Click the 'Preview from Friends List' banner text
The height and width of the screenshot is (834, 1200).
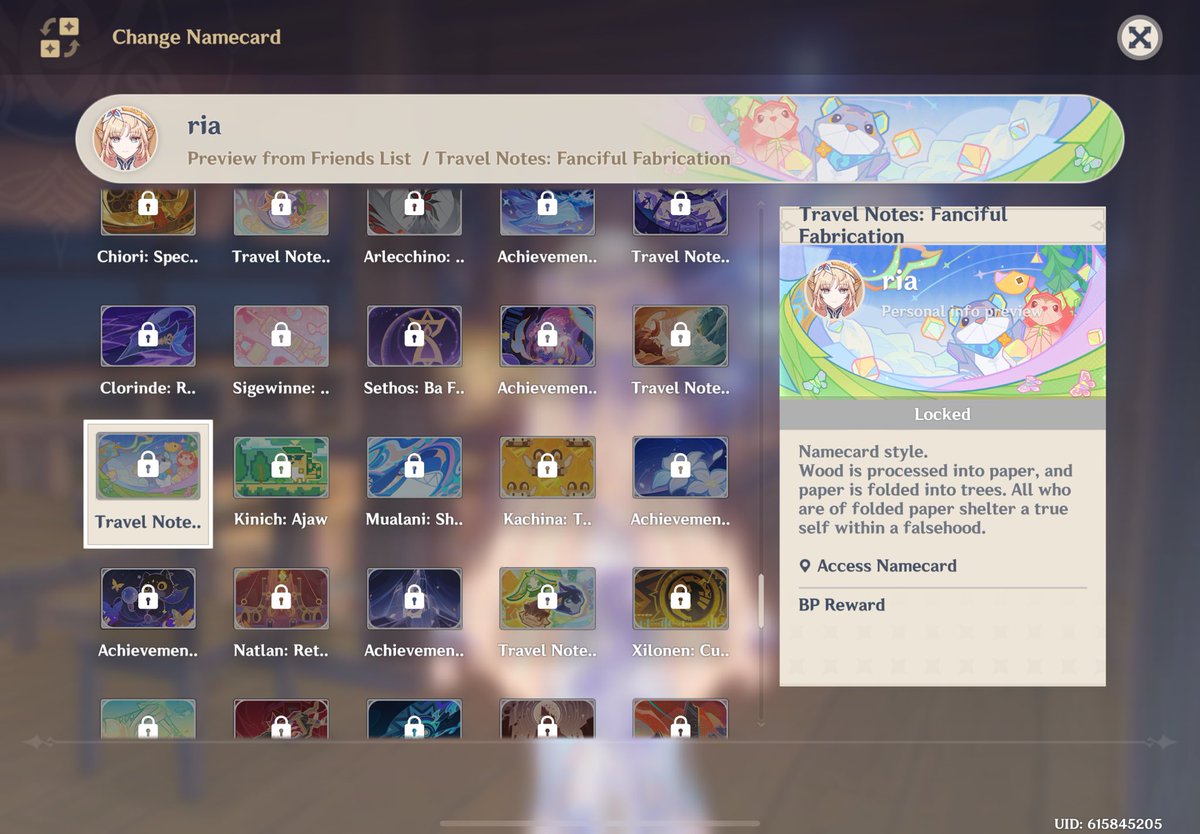coord(299,158)
